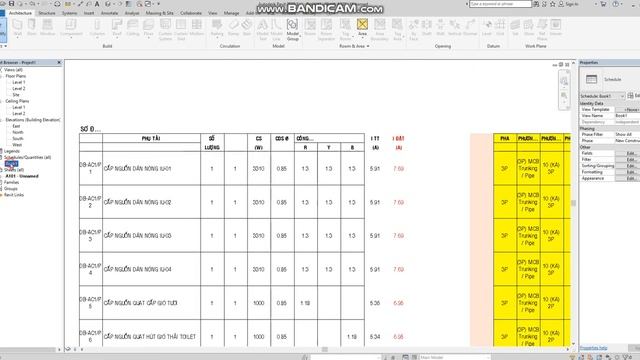Select the Model Text tool
Screen dimensions: 640x360
coord(263,29)
